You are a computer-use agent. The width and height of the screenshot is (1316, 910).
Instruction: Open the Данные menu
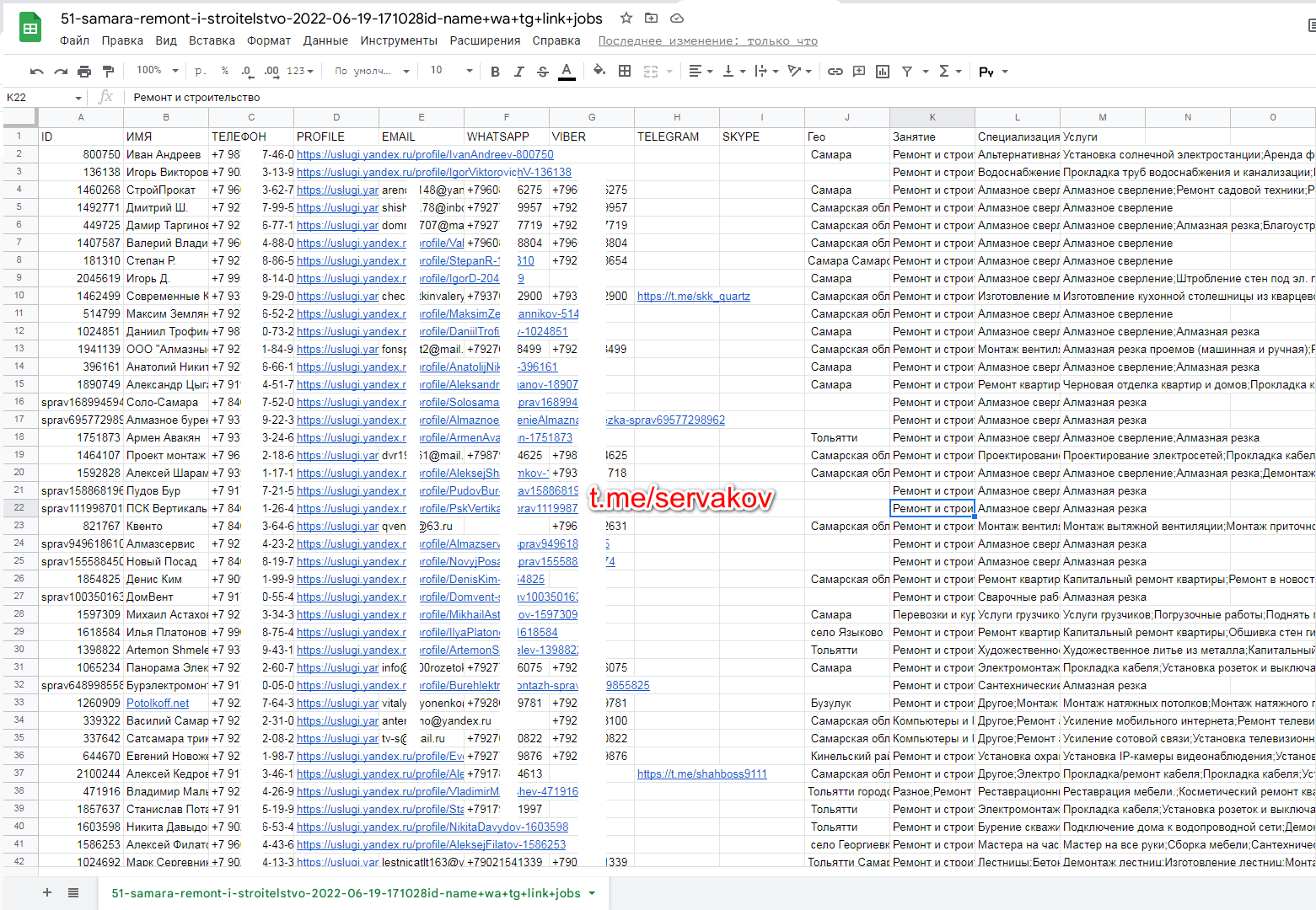[325, 40]
